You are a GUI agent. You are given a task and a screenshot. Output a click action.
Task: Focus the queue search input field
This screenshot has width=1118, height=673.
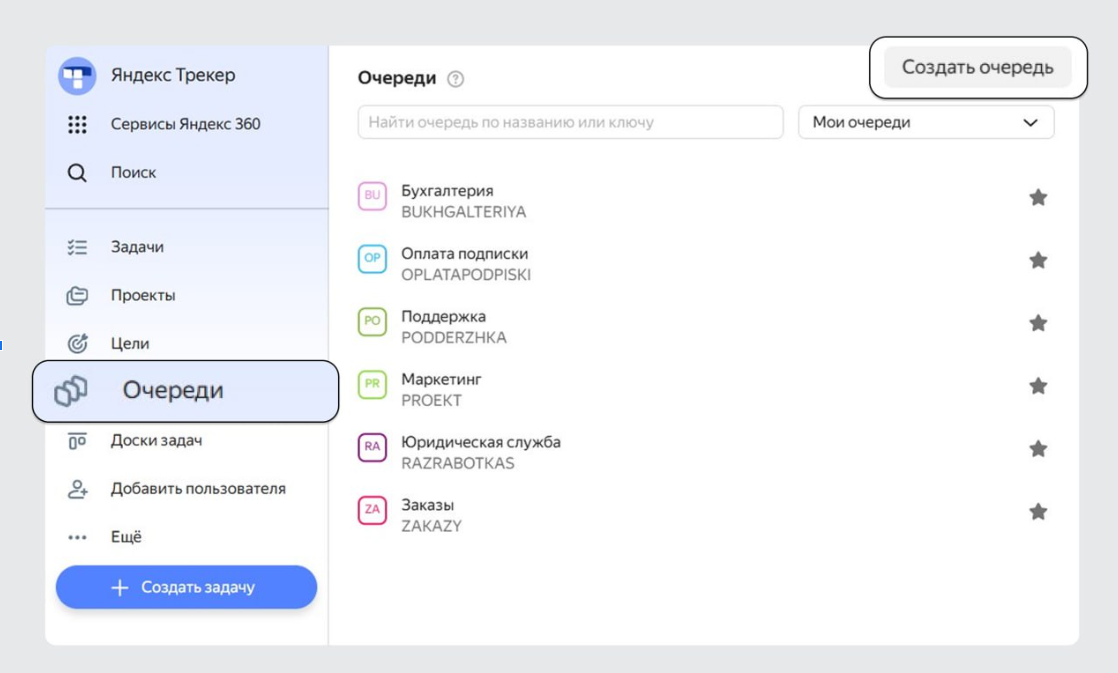(570, 123)
